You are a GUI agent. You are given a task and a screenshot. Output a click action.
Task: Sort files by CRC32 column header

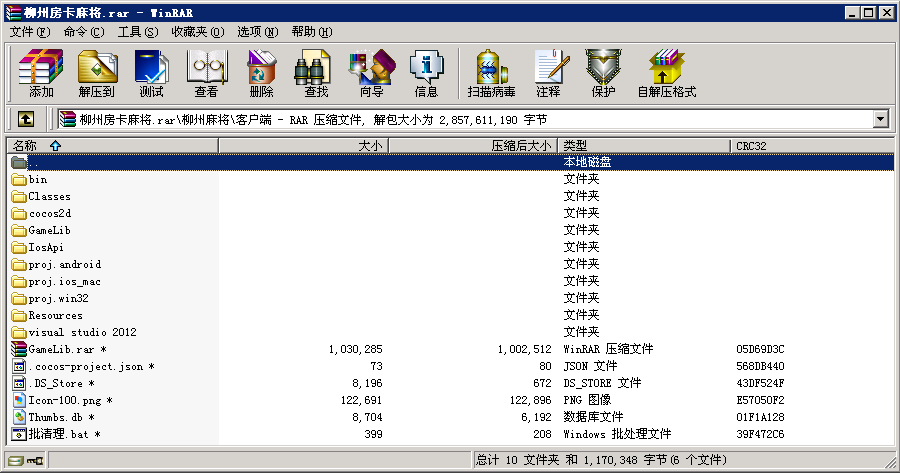[810, 146]
